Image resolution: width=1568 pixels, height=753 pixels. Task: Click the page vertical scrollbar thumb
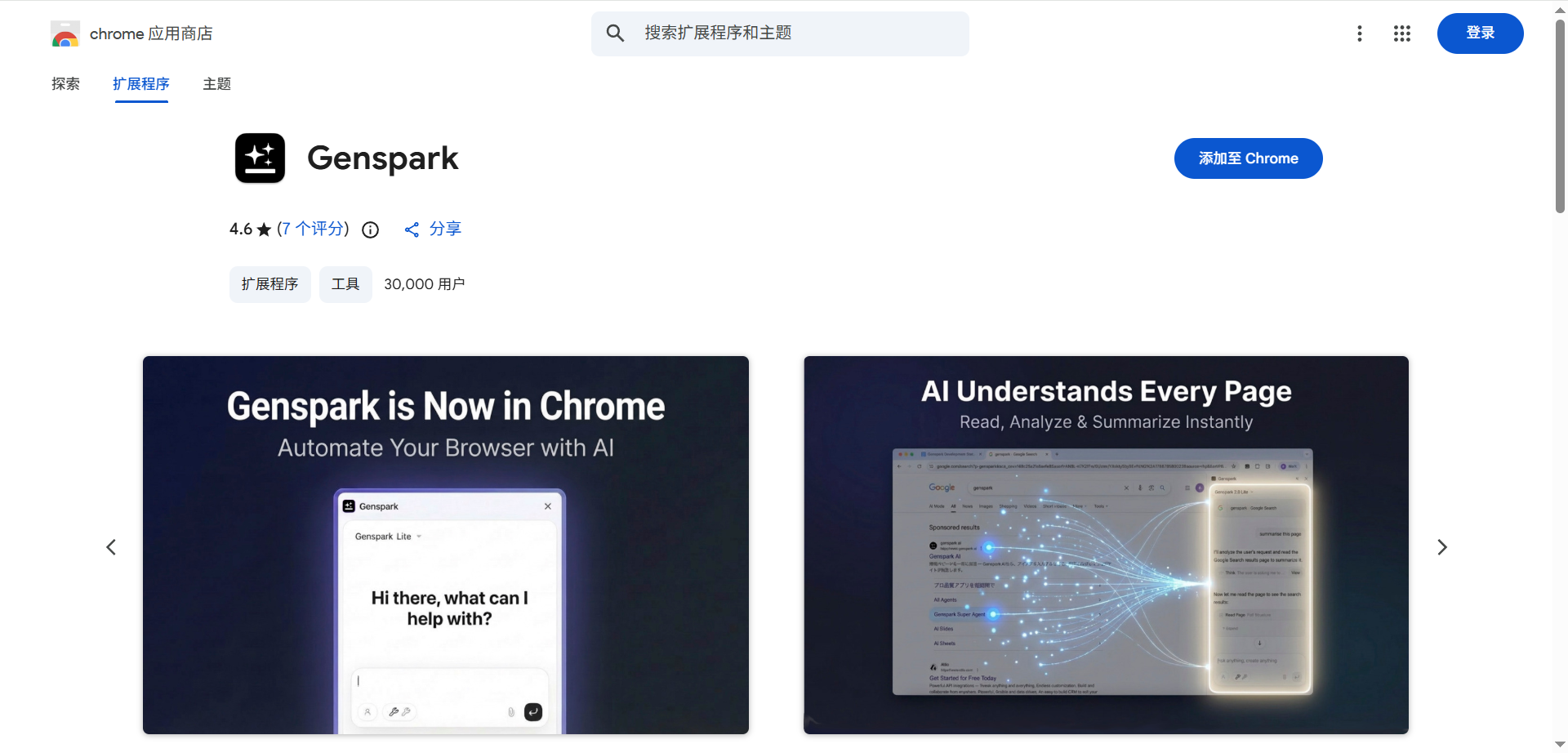point(1560,114)
